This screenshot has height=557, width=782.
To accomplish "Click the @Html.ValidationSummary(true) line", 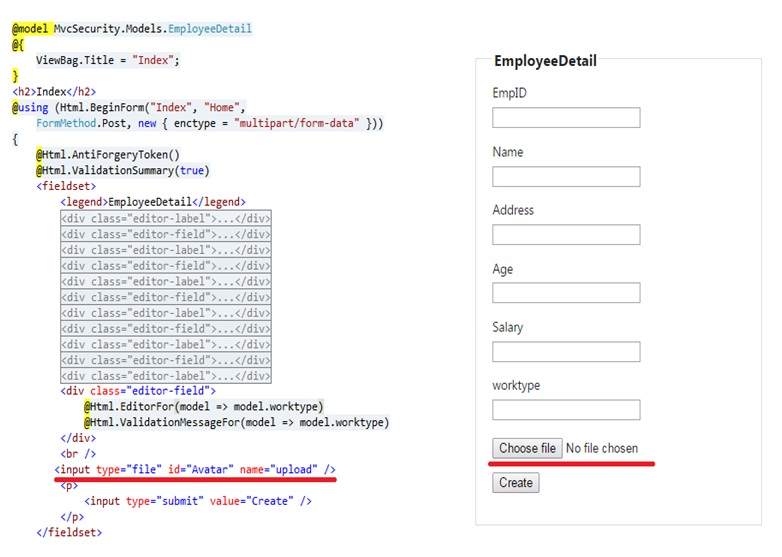I will [x=123, y=171].
